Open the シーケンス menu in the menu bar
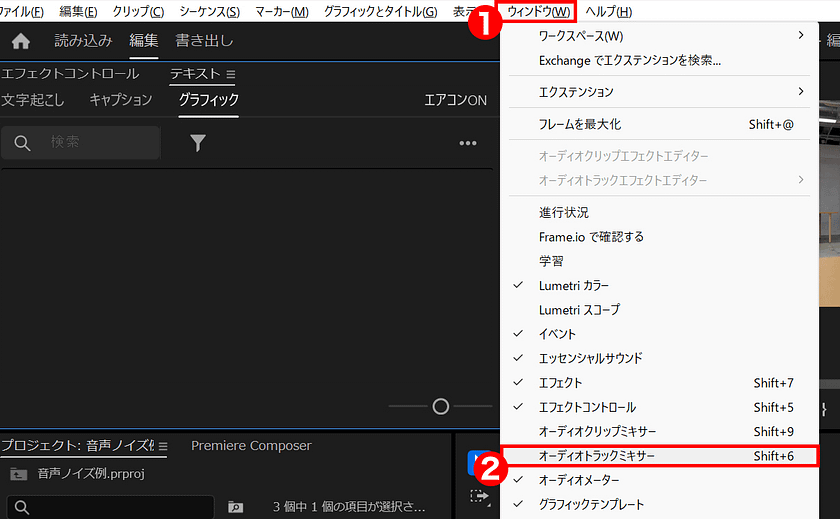The height and width of the screenshot is (519, 840). point(209,11)
